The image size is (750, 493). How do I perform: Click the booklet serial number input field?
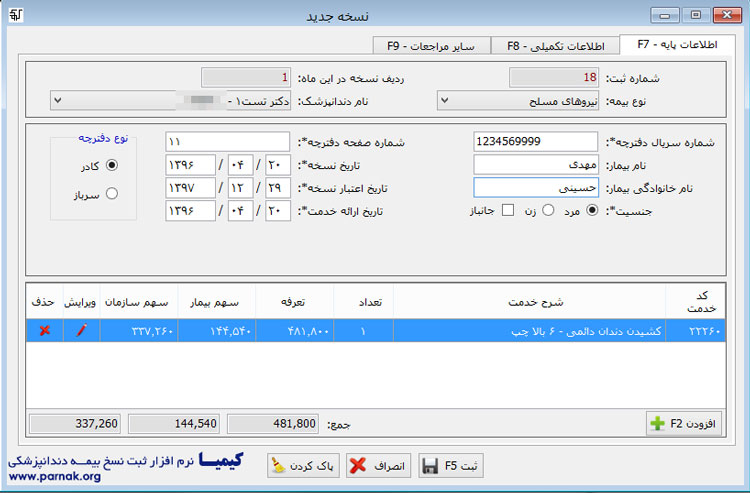tap(535, 142)
